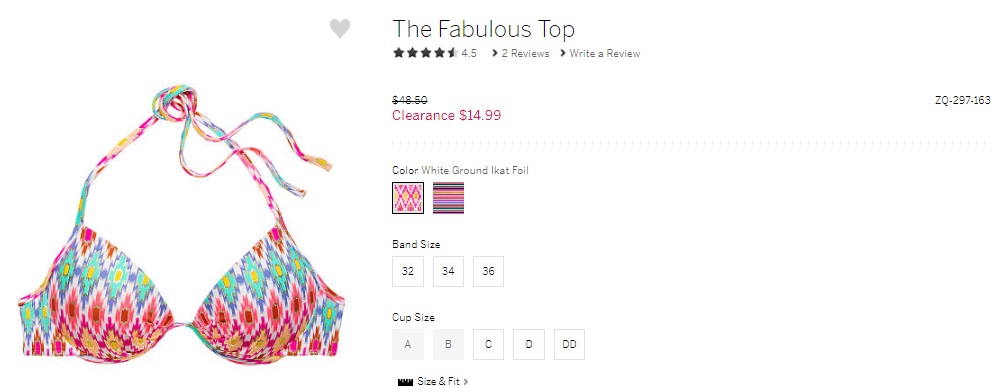Select the striped color swatch
The height and width of the screenshot is (392, 996).
coord(448,198)
